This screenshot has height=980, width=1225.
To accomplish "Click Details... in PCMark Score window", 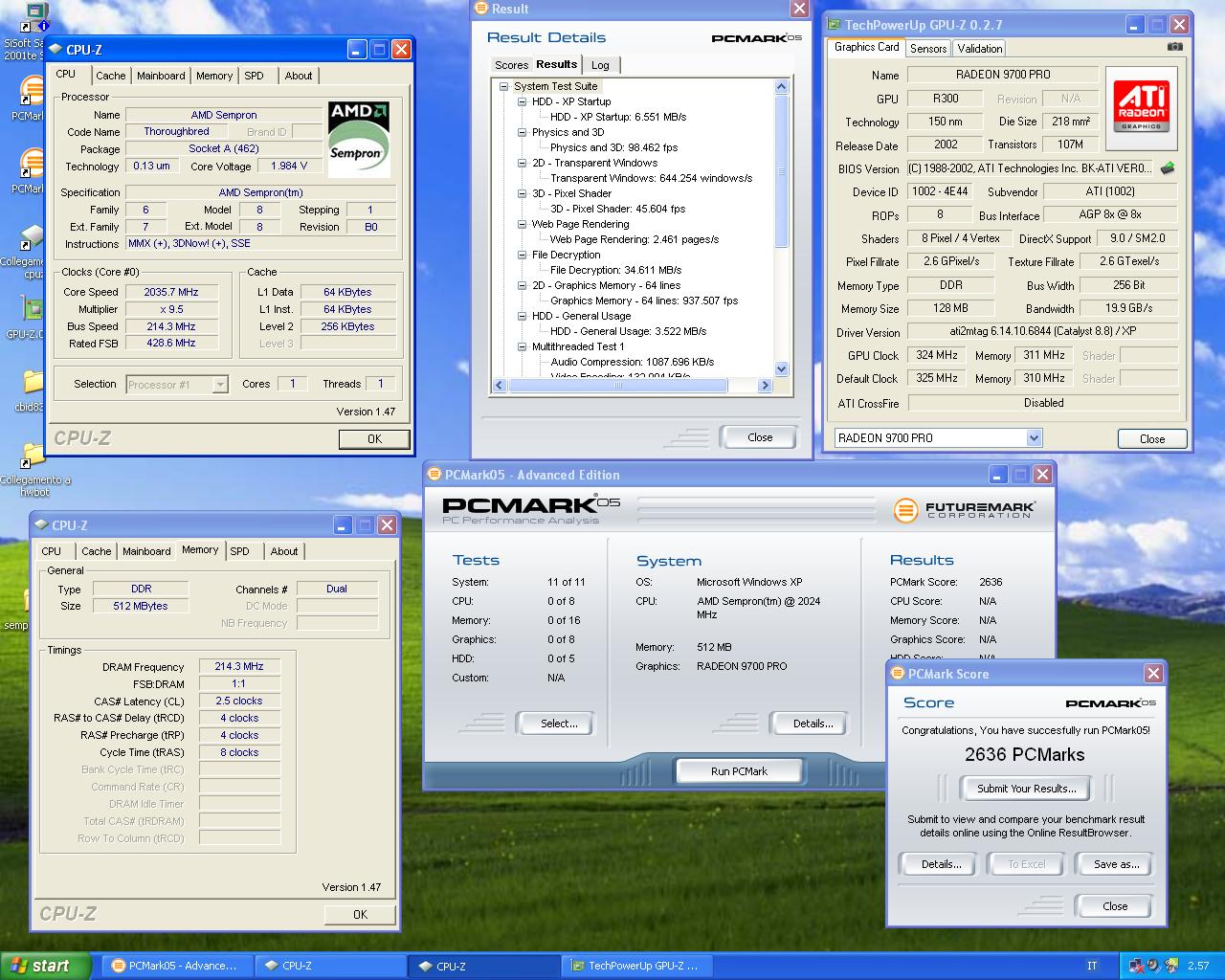I will pyautogui.click(x=937, y=864).
